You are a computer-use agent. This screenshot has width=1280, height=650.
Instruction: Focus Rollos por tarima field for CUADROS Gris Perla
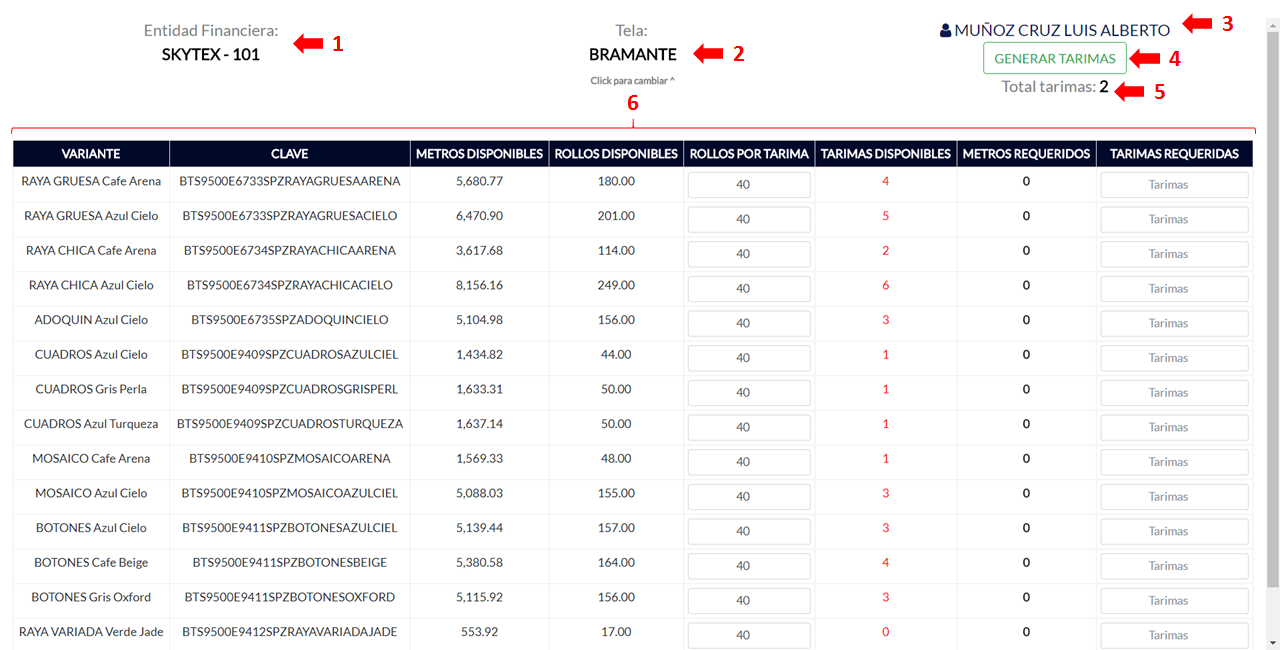(x=749, y=392)
